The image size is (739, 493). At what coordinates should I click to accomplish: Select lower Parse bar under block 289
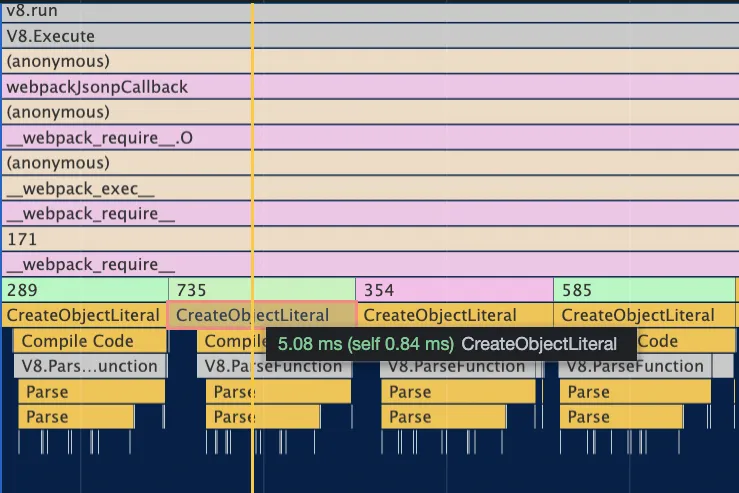pos(76,417)
